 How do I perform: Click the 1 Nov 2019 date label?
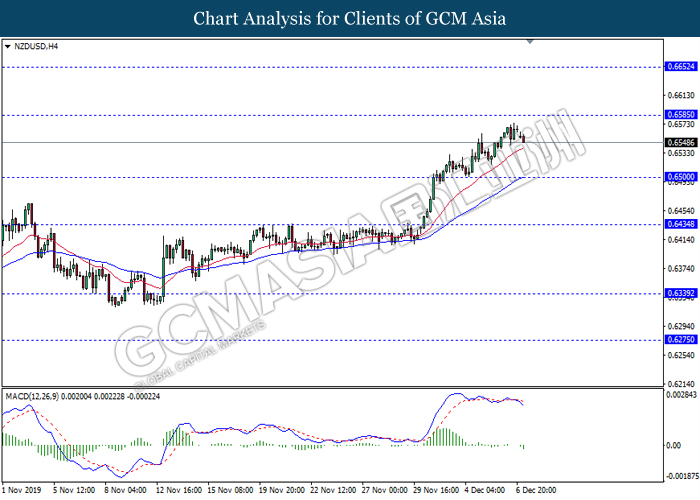coord(21,490)
